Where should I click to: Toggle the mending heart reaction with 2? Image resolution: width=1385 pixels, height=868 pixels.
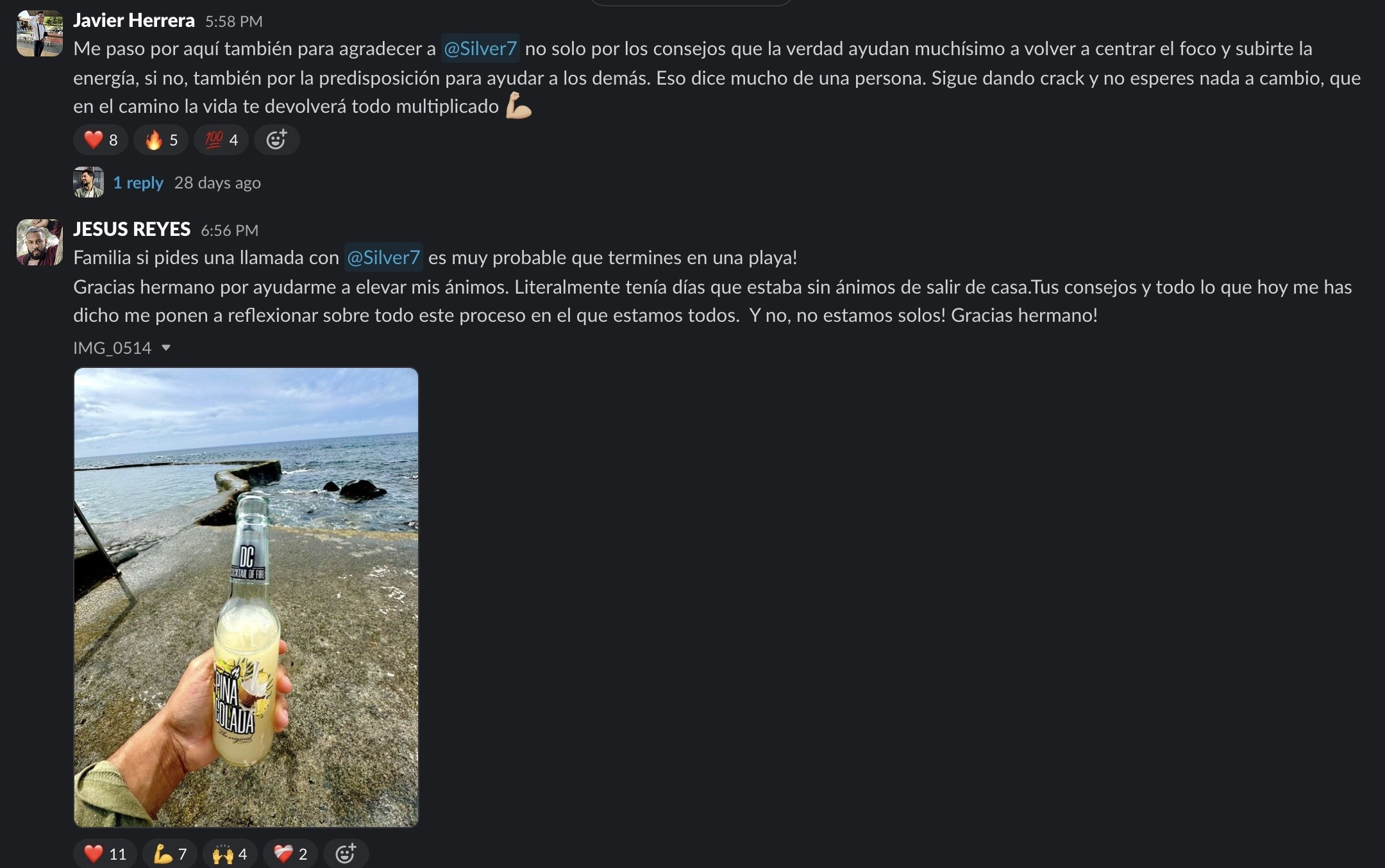290,853
